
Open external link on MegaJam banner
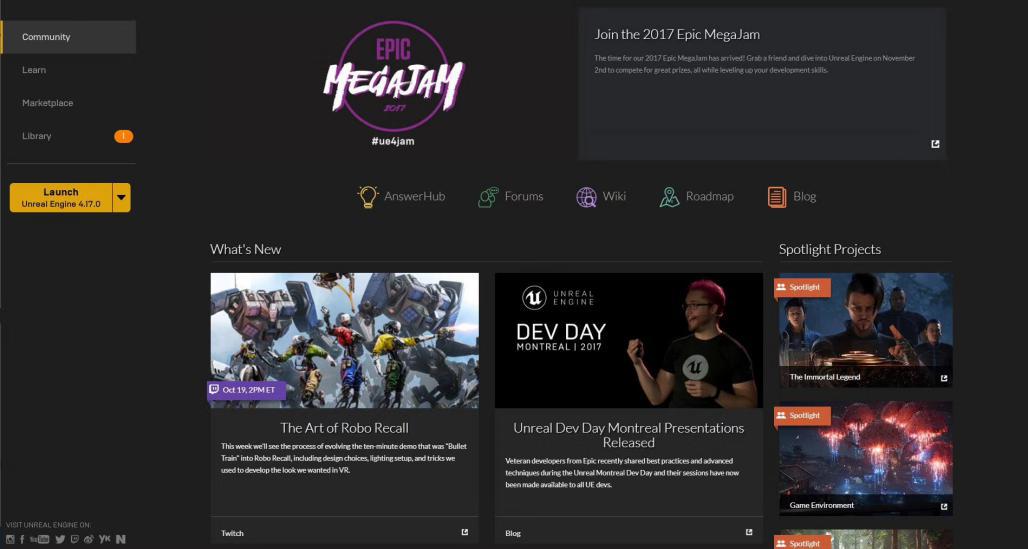click(935, 144)
